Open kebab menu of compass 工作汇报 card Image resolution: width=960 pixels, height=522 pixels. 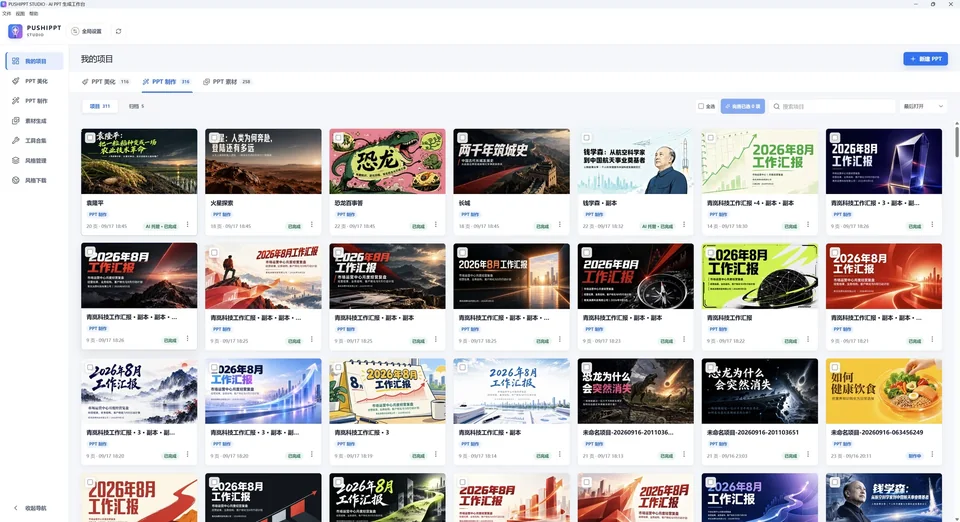click(684, 340)
